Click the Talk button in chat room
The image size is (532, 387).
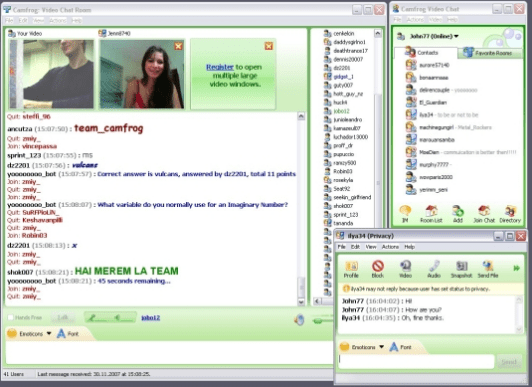63,317
